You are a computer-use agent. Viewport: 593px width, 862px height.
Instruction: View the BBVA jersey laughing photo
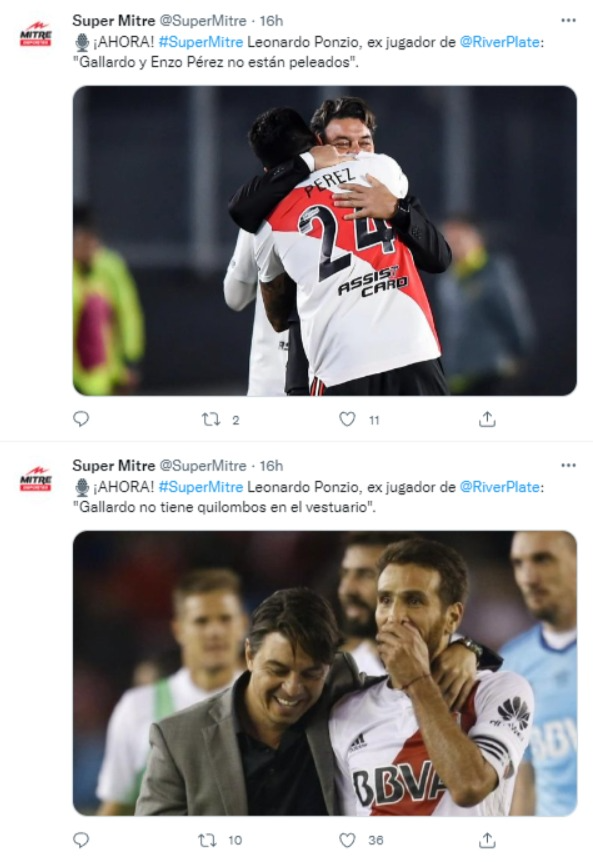tap(324, 673)
